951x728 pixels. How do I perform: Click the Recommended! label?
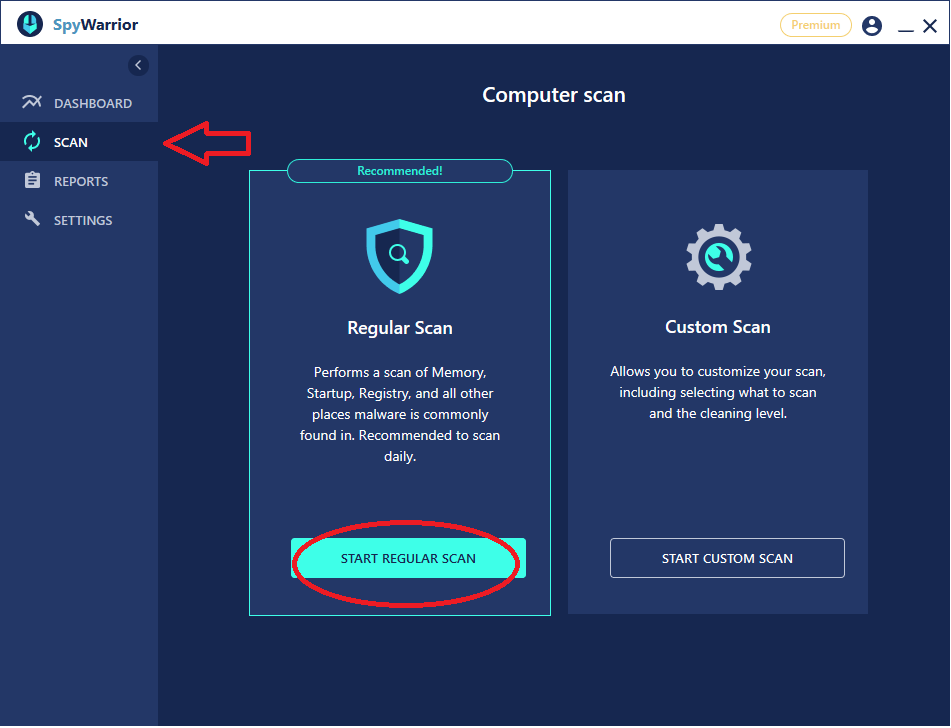400,171
